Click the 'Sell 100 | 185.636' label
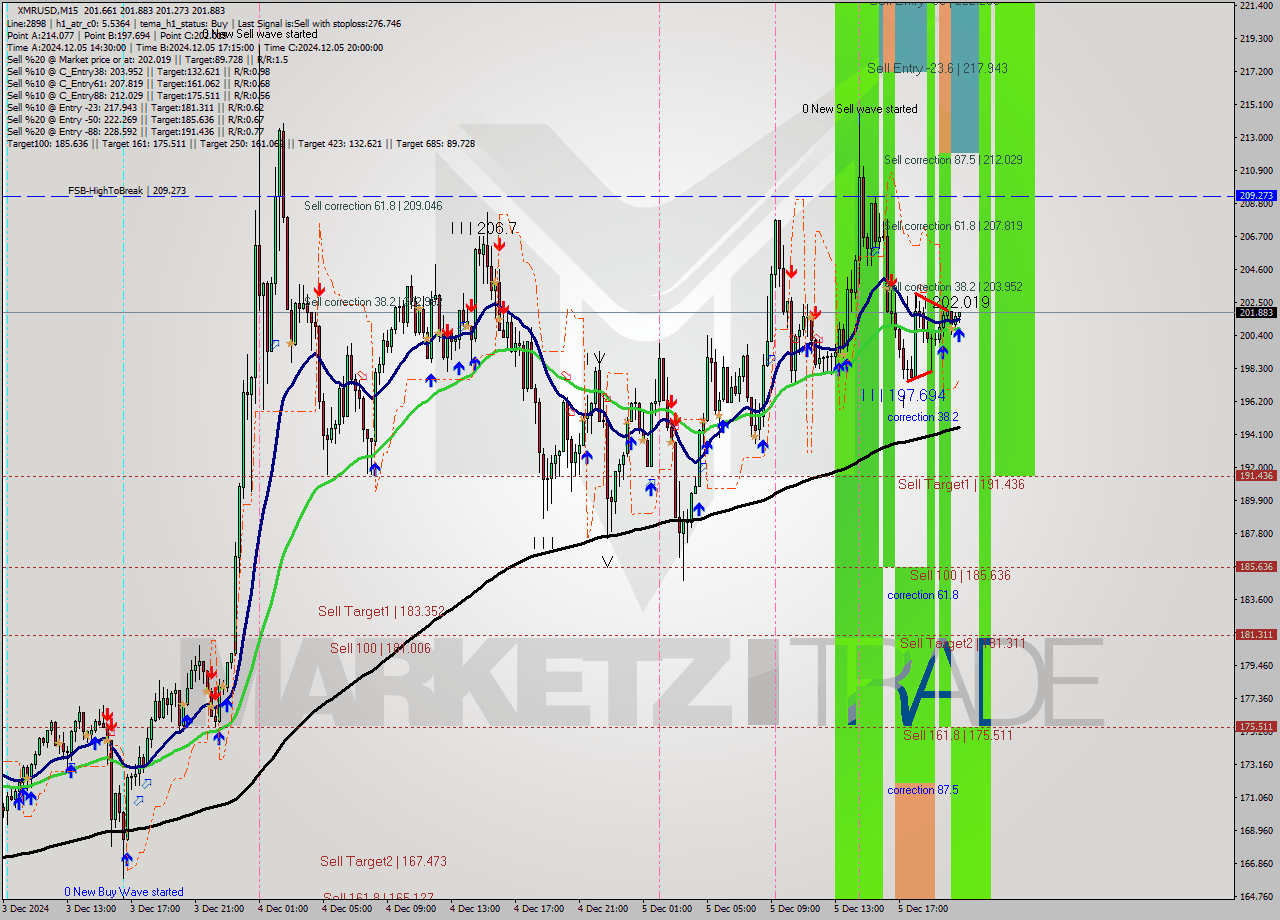Viewport: 1280px width, 920px height. pyautogui.click(x=960, y=575)
